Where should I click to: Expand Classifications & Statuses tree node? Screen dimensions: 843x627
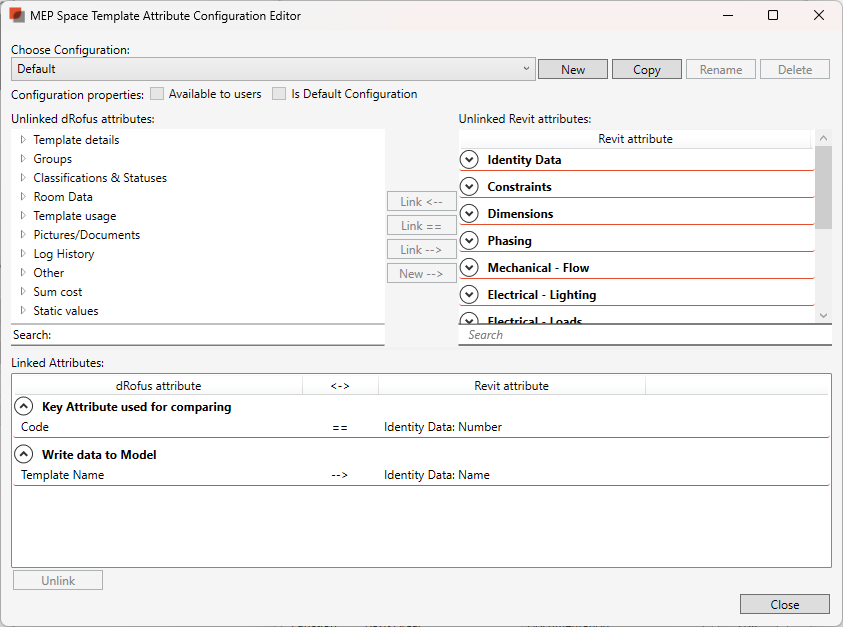[x=23, y=178]
